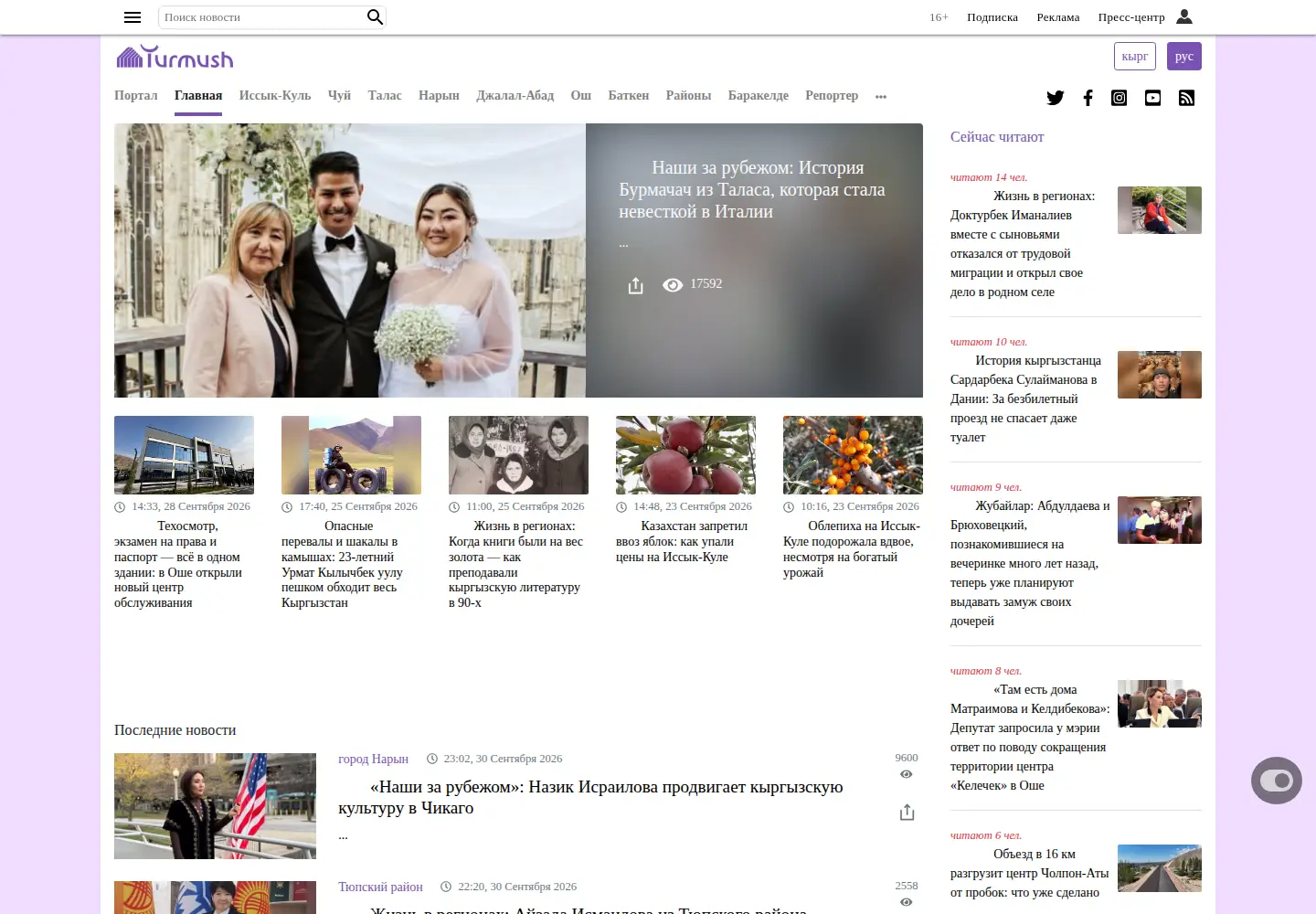
Task: Click the search magnifier icon
Action: point(375,17)
